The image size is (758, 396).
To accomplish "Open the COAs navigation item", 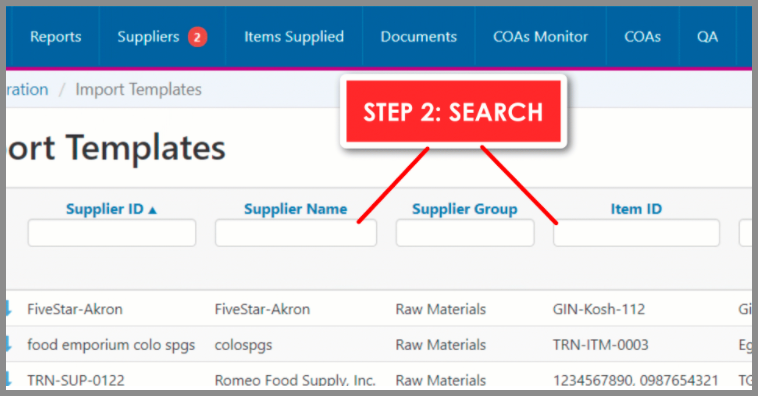I will [x=642, y=37].
